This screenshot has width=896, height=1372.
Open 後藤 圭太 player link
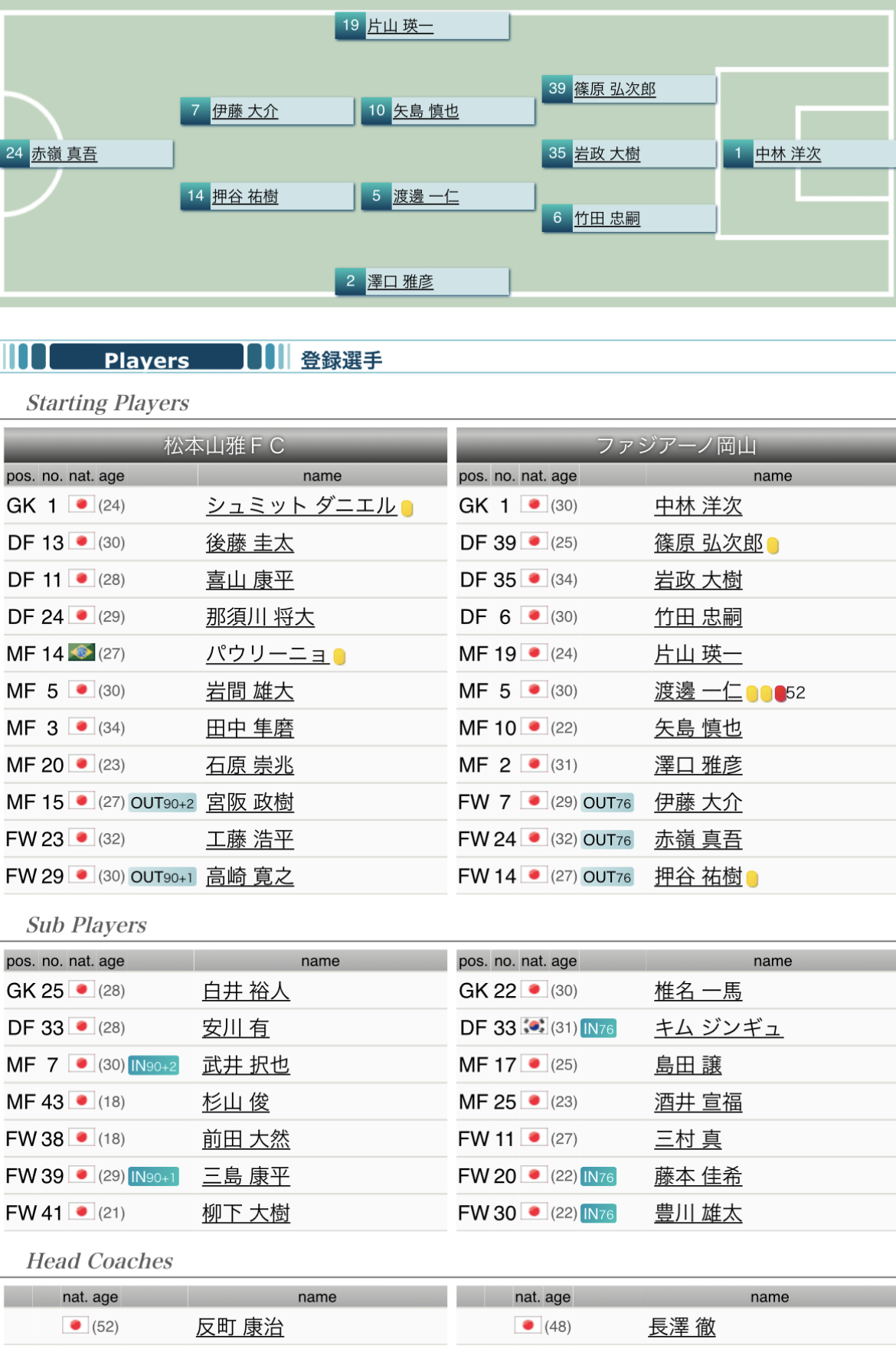pos(250,543)
